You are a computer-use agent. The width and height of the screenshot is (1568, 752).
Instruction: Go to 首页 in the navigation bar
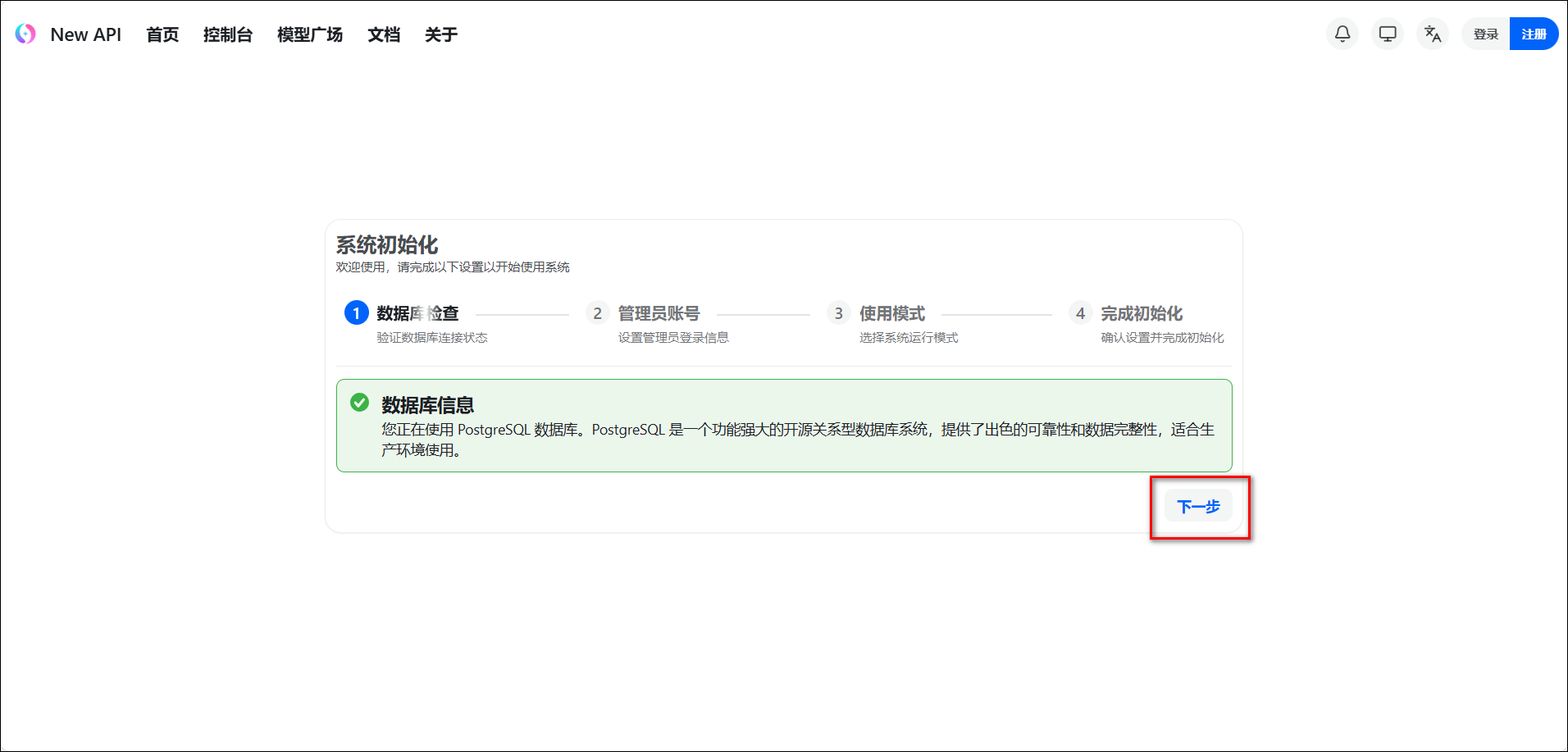[162, 34]
